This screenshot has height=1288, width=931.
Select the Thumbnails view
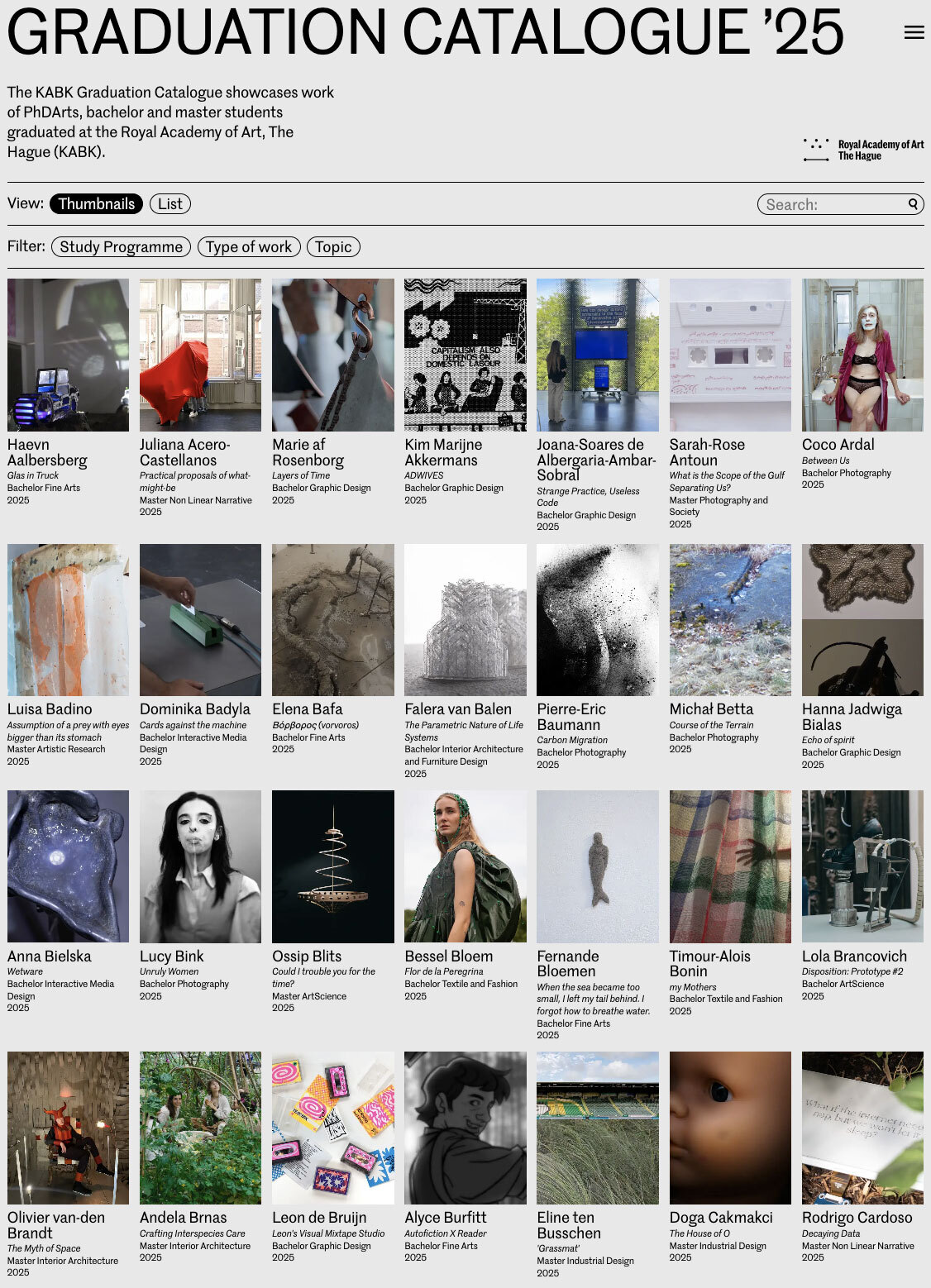(97, 203)
